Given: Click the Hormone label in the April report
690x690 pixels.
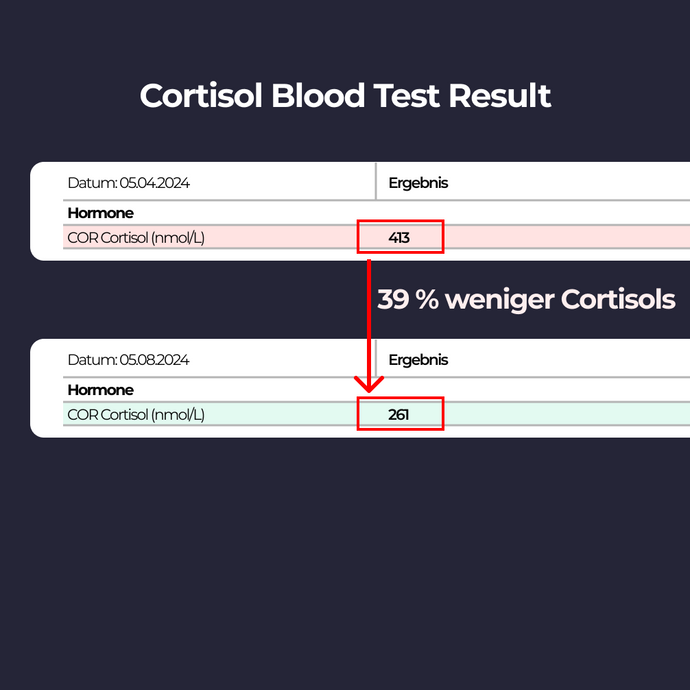Looking at the screenshot, I should [x=100, y=213].
